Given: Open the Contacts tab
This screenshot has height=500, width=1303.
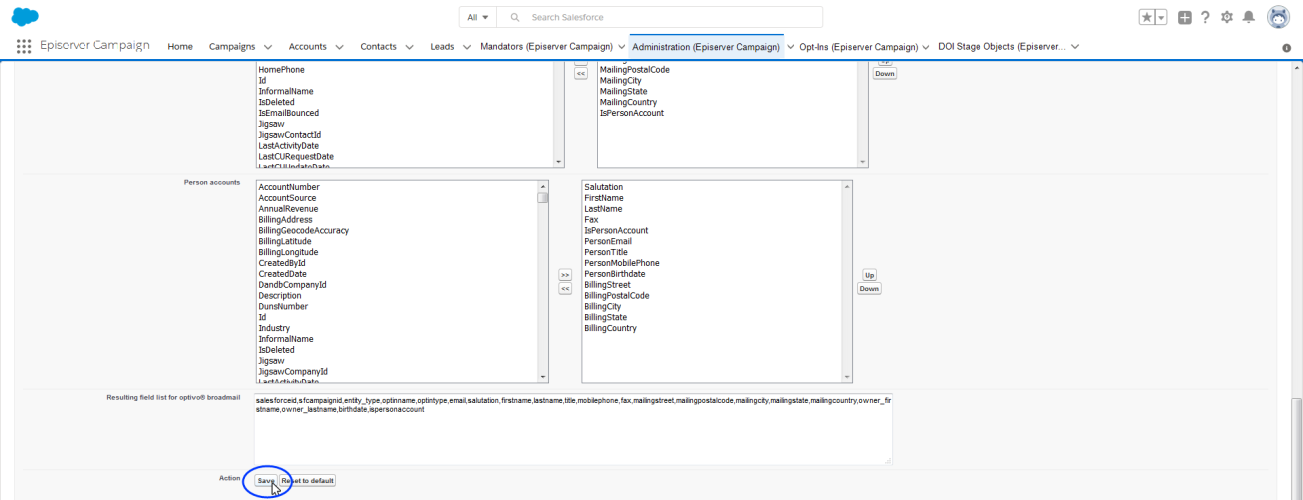Looking at the screenshot, I should click(x=379, y=46).
